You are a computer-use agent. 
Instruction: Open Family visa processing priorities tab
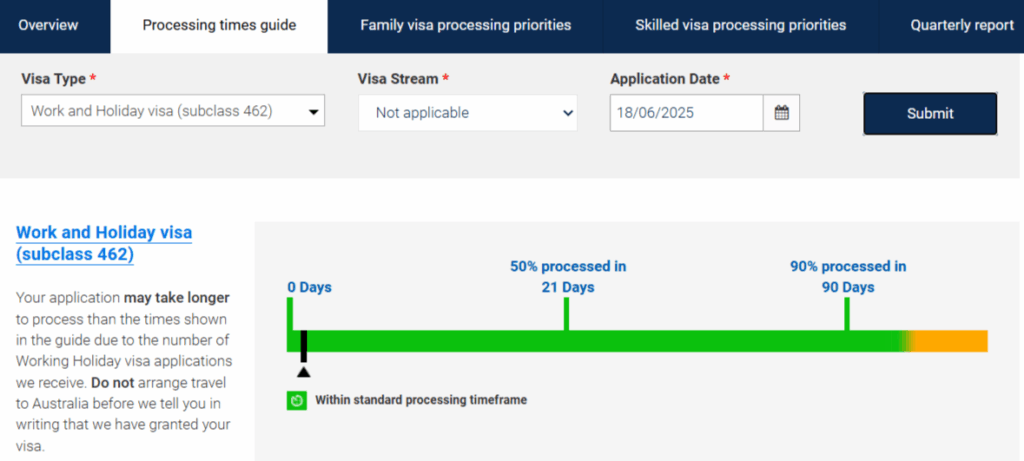tap(466, 25)
